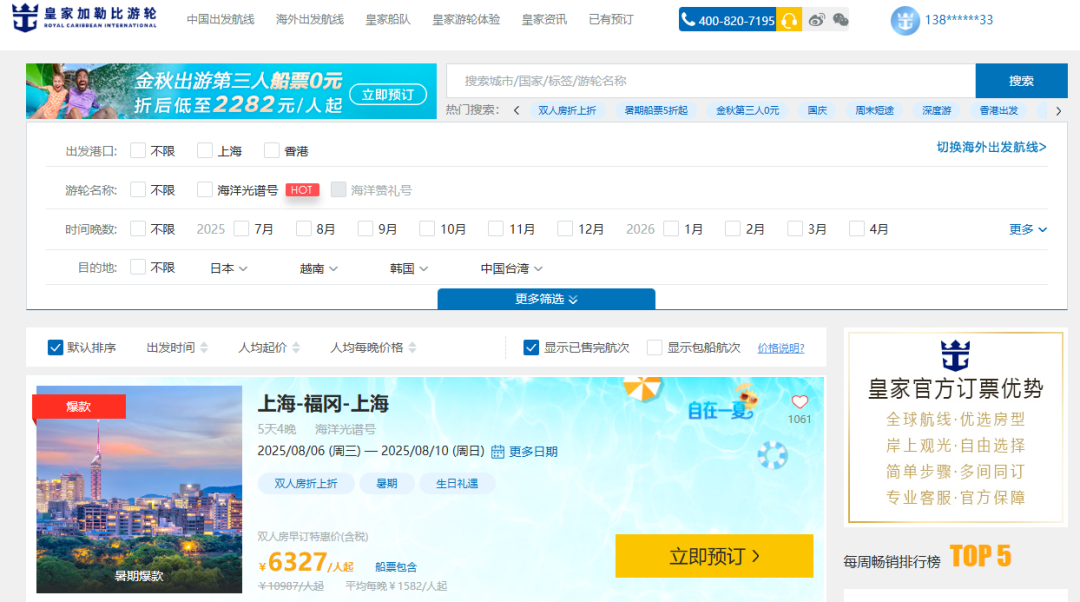Click the 船票包含 link

396,567
